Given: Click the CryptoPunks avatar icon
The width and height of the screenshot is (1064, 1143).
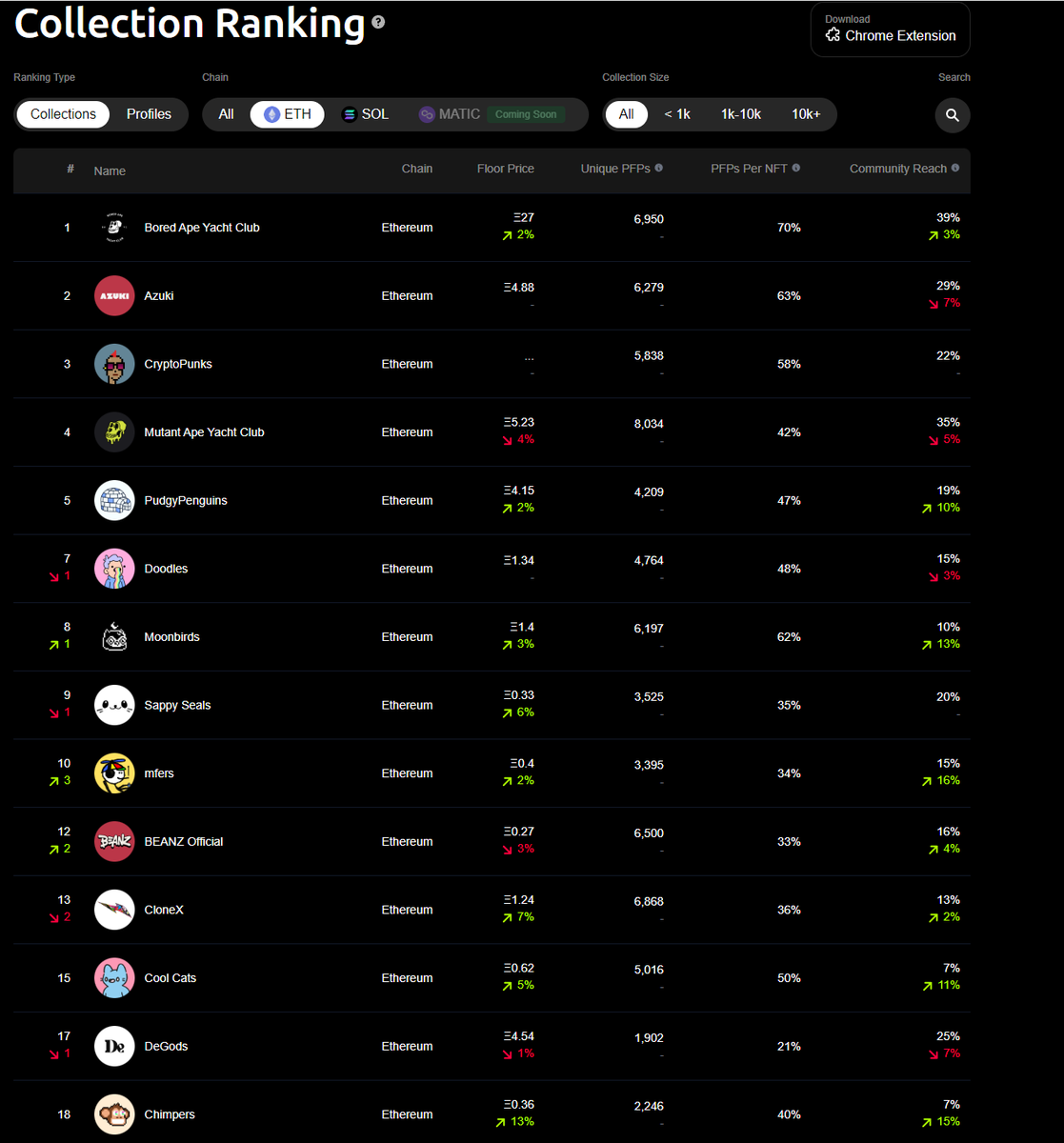Looking at the screenshot, I should [x=114, y=364].
